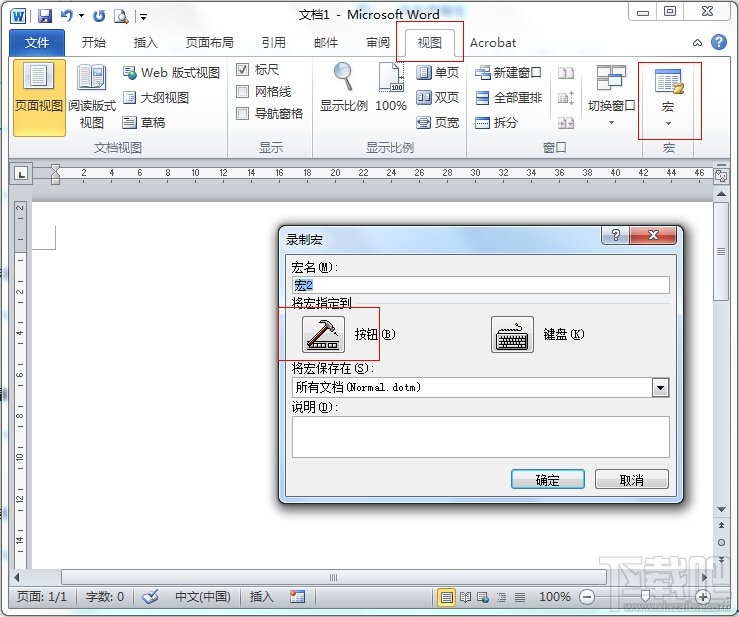Click in the description (说明) text box
The height and width of the screenshot is (617, 739).
[x=481, y=437]
